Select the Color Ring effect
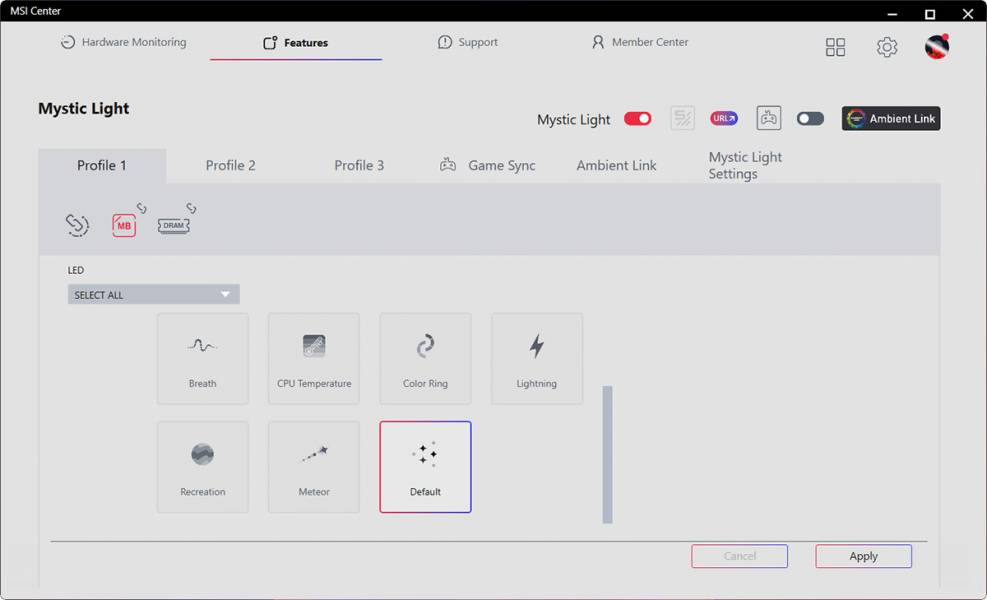Screen dimensions: 987x600 425,358
